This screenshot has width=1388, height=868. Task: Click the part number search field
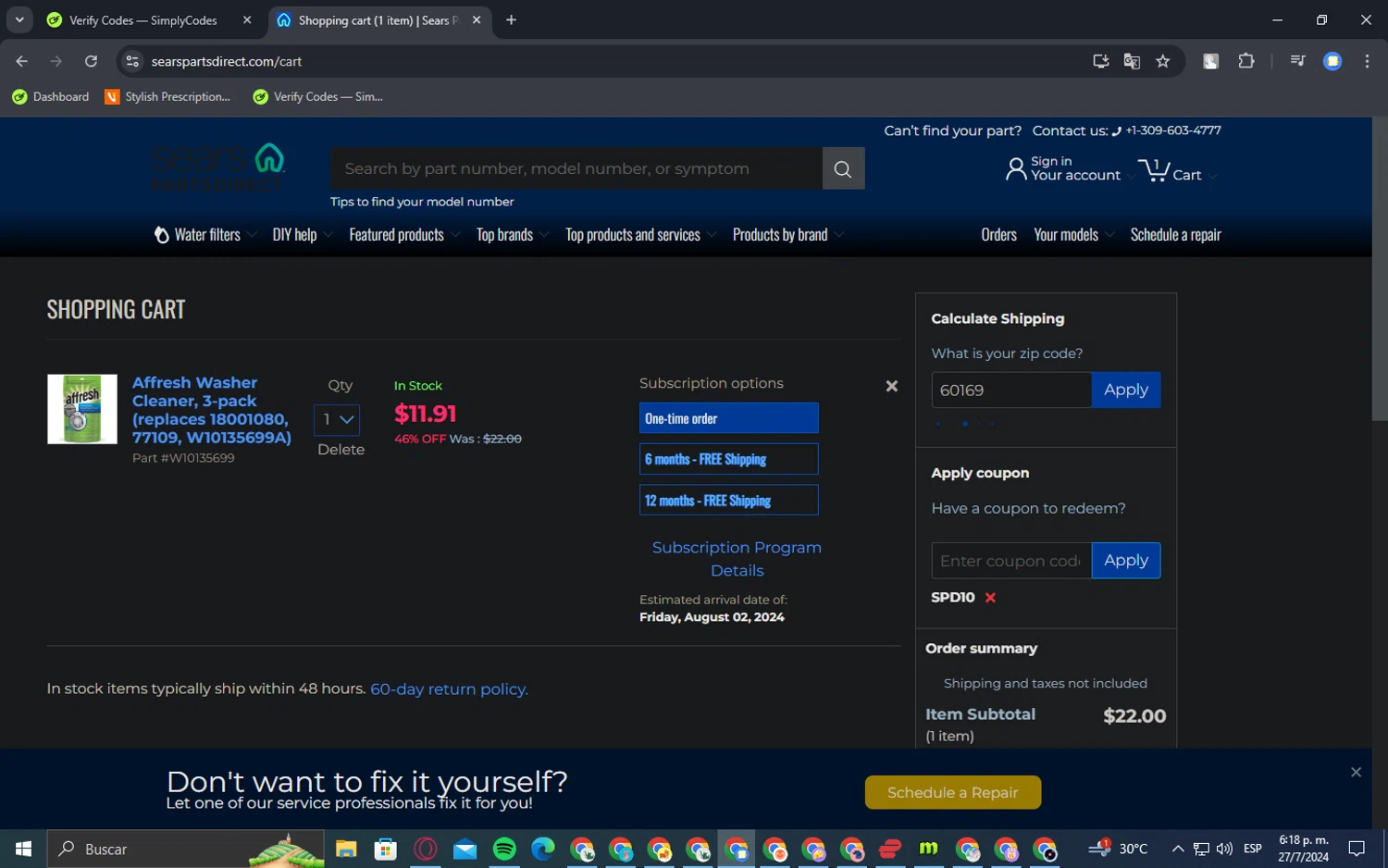(576, 168)
